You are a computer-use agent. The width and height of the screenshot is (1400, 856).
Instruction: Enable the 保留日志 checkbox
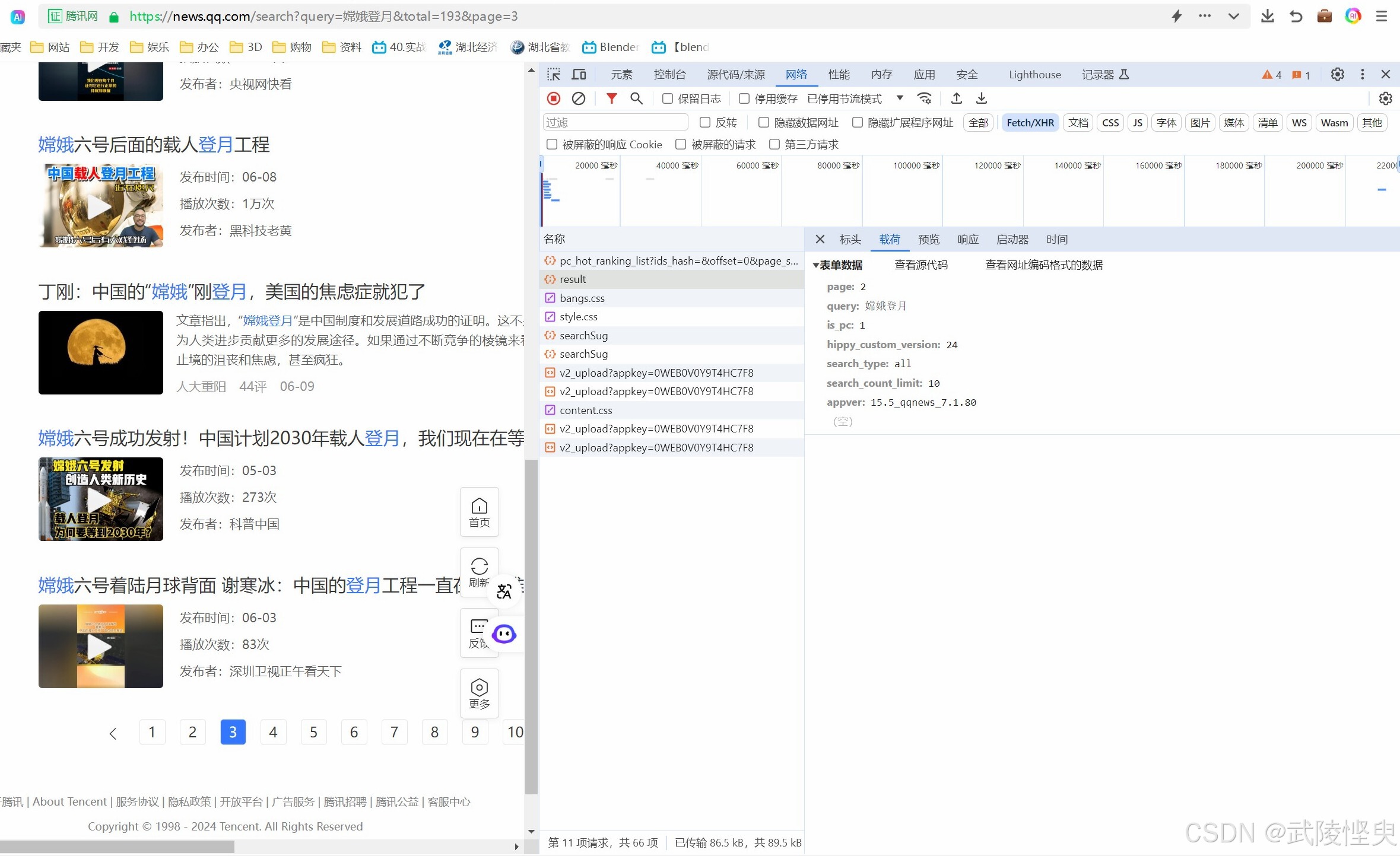point(668,98)
